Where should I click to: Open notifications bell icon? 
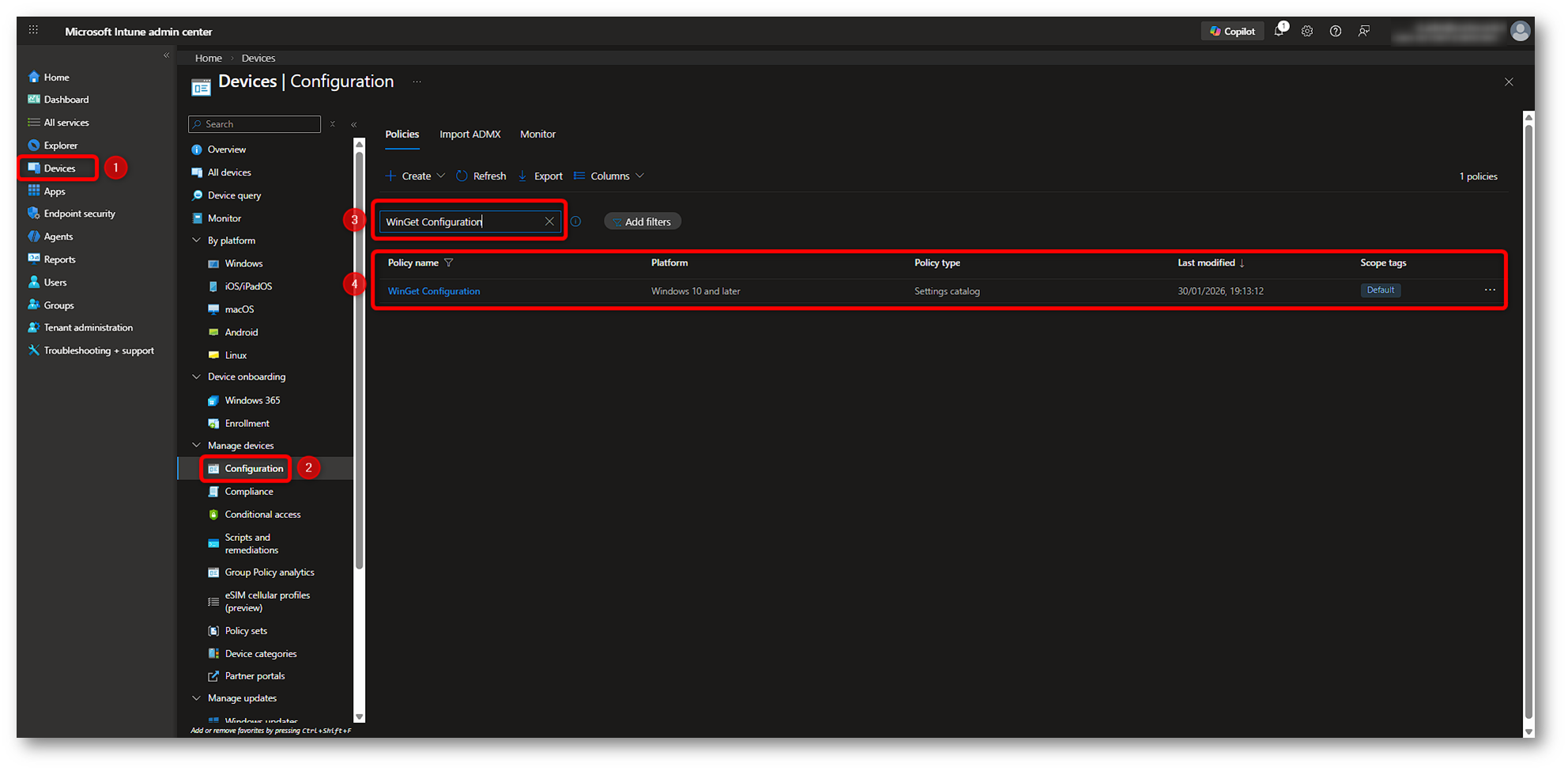1279,32
